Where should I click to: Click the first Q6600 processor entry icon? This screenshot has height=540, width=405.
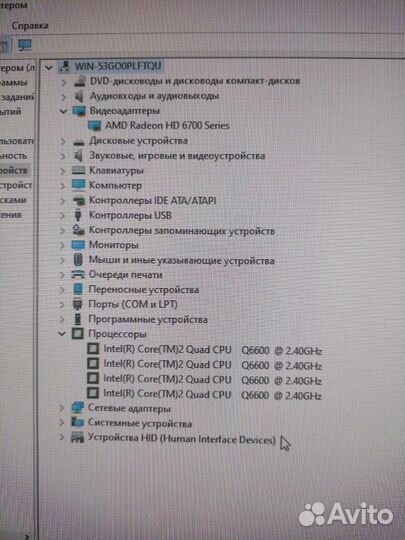93,349
